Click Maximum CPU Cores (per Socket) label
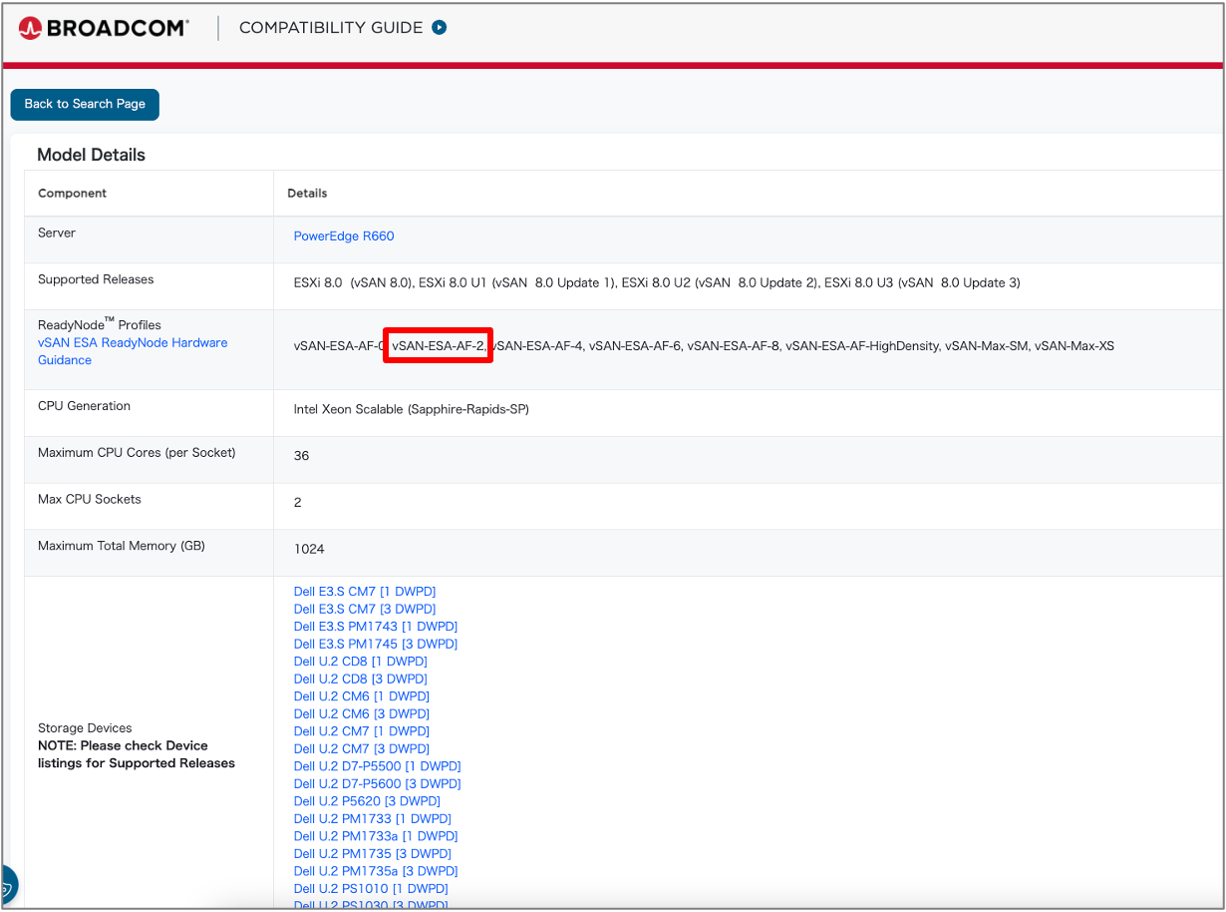 click(x=137, y=453)
